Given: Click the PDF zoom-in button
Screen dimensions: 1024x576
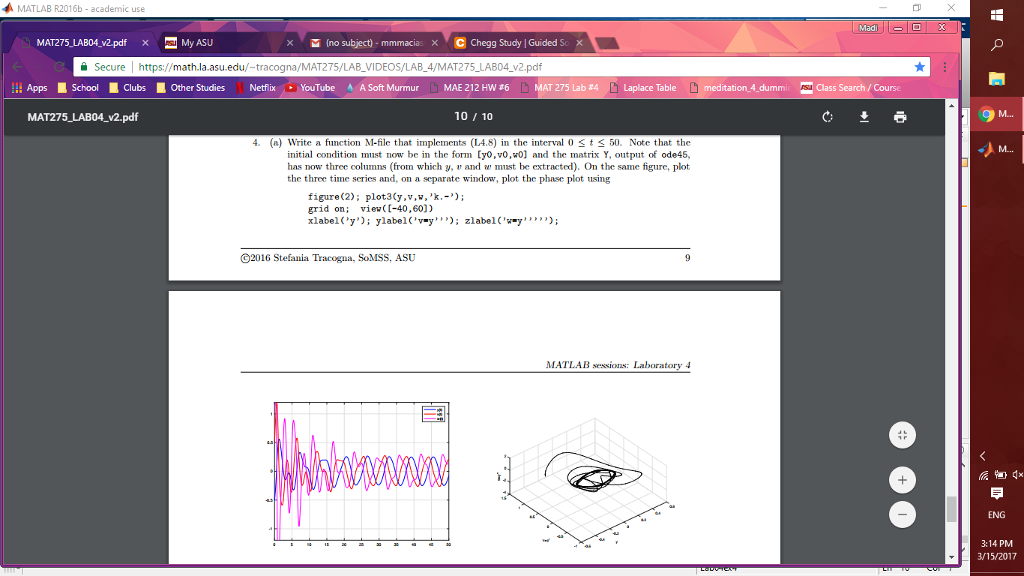Looking at the screenshot, I should [902, 480].
